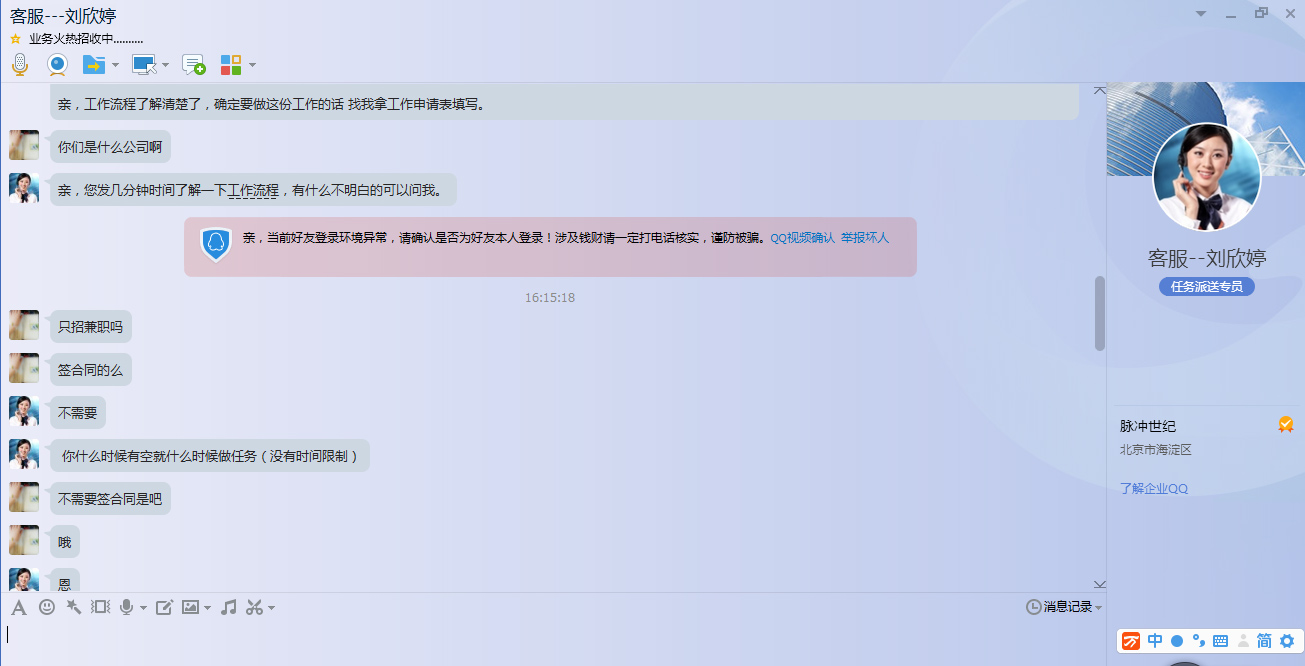Click the chat scrollbar thumb
This screenshot has height=666, width=1305.
coord(1100,313)
